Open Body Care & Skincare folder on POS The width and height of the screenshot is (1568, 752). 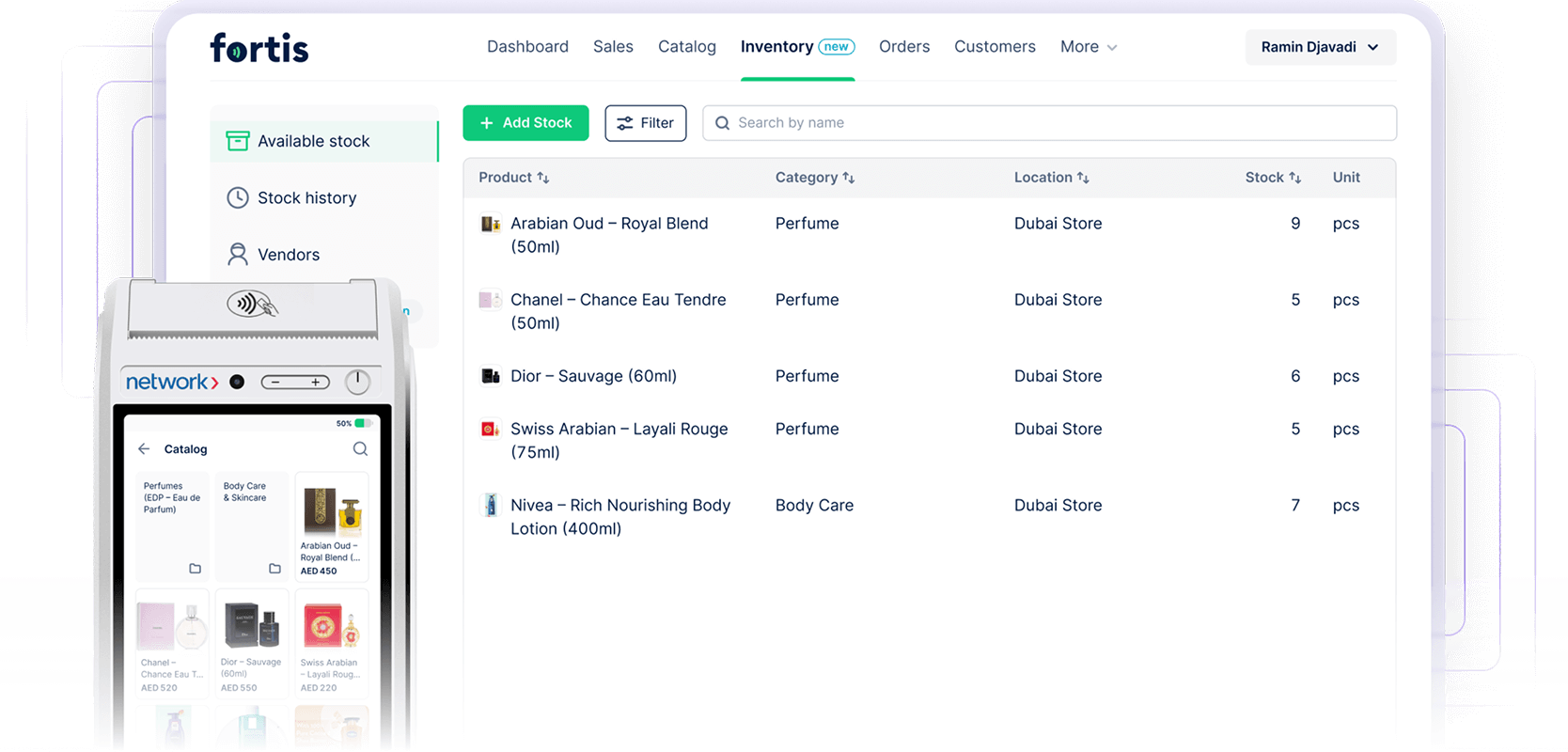pos(252,526)
